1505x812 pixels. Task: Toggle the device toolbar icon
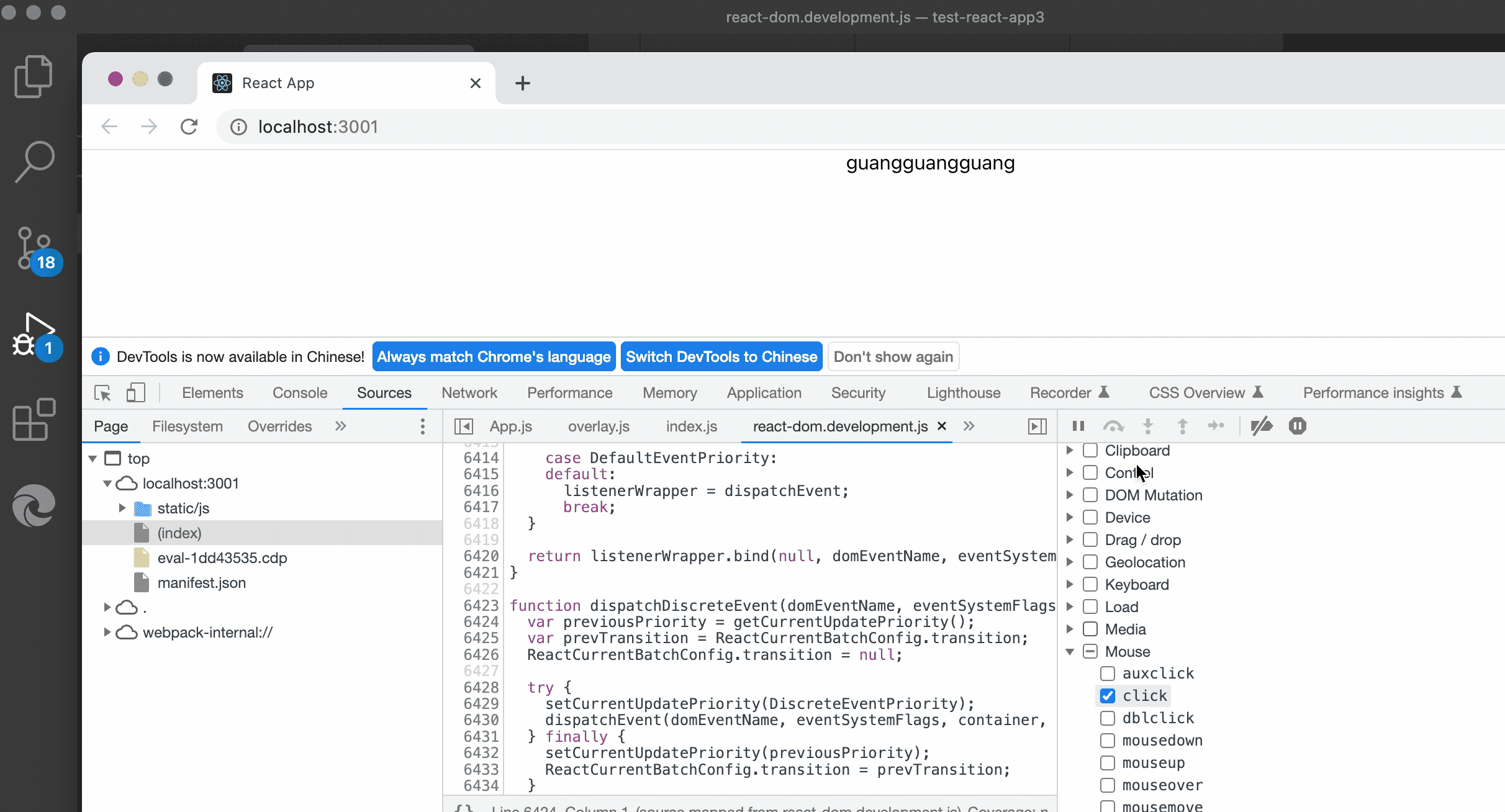coord(135,393)
